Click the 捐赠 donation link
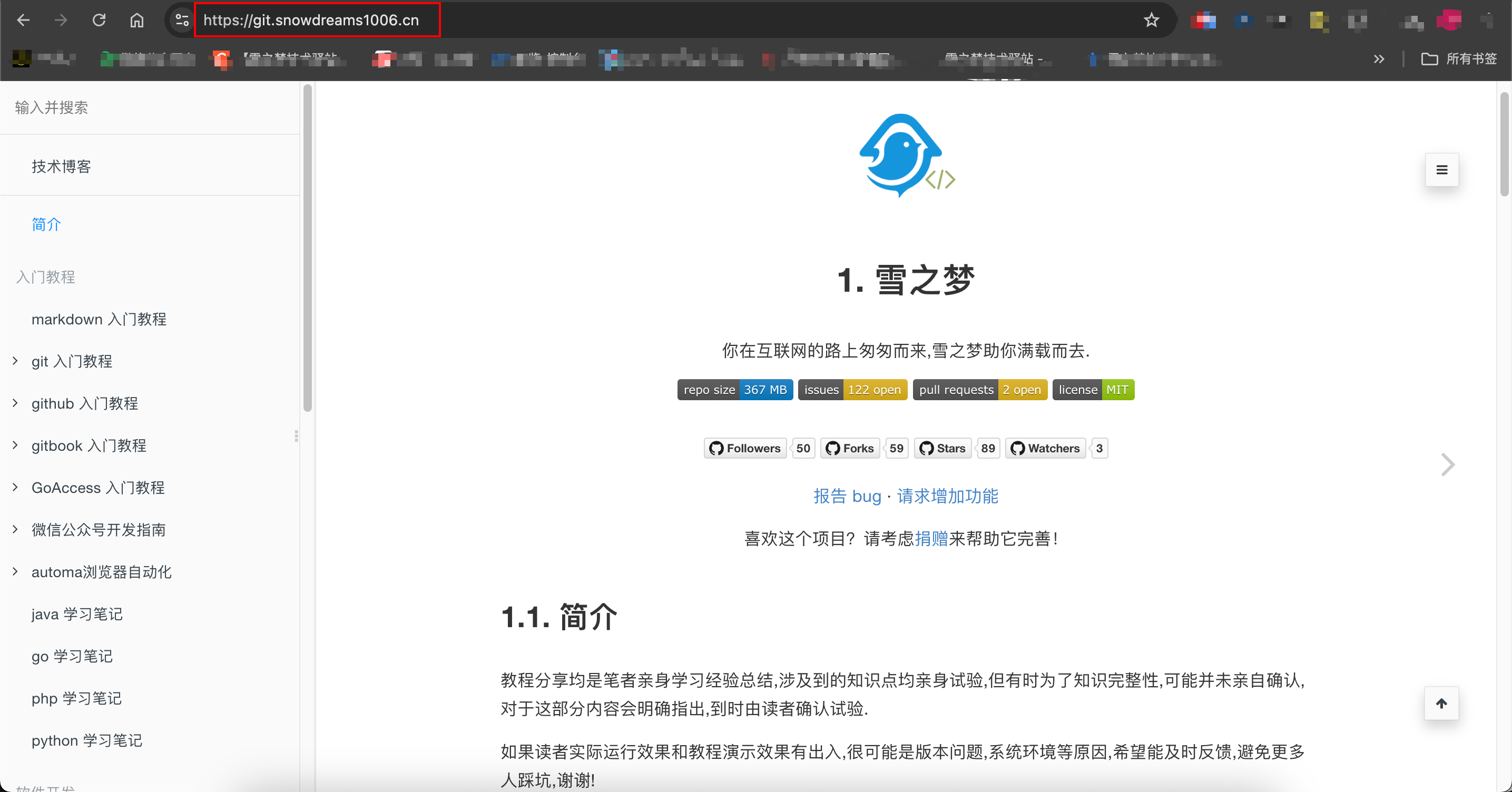The width and height of the screenshot is (1512, 792). [931, 539]
